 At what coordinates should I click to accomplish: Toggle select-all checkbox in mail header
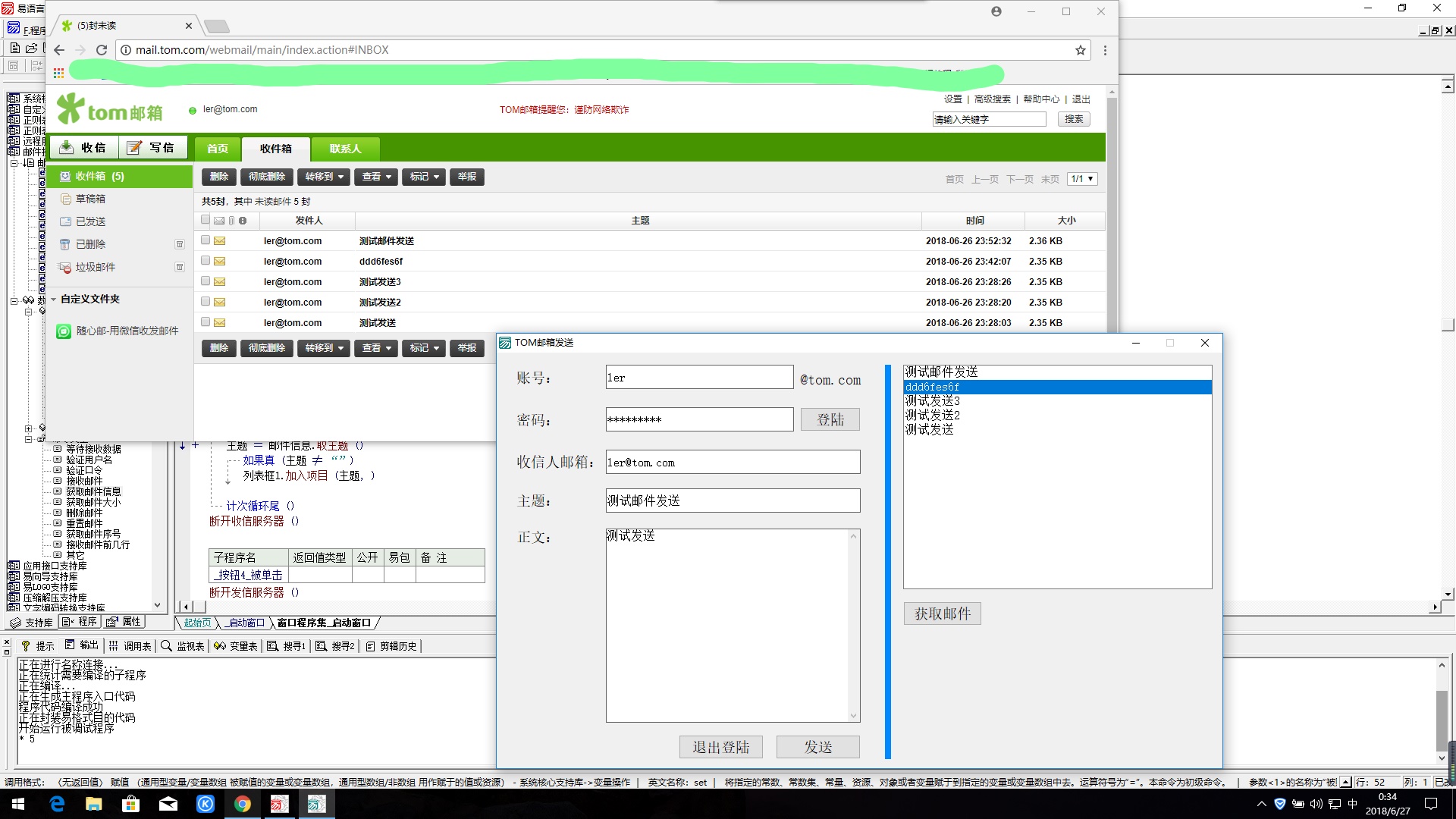coord(206,220)
